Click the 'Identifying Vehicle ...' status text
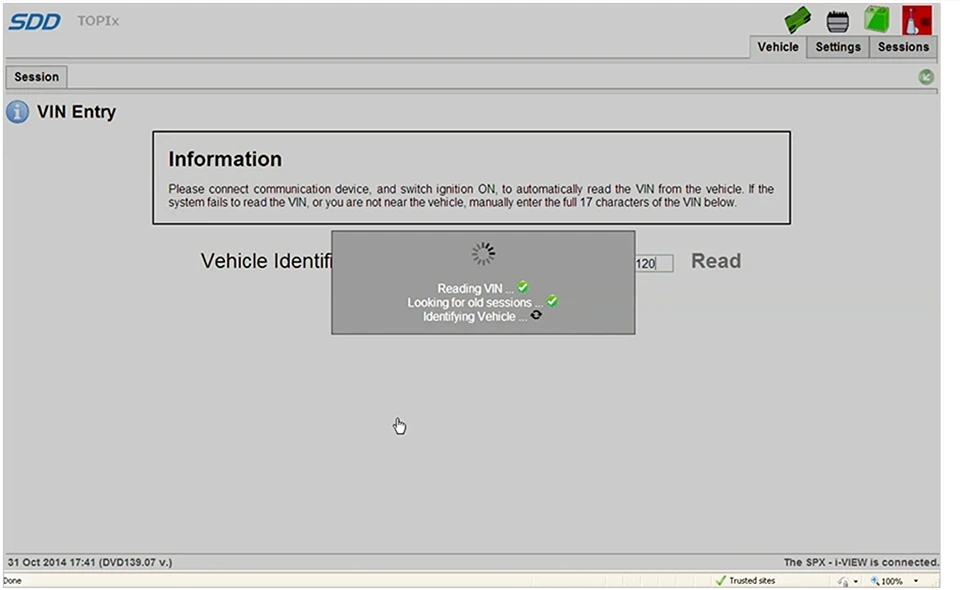This screenshot has width=960, height=590. [x=474, y=316]
